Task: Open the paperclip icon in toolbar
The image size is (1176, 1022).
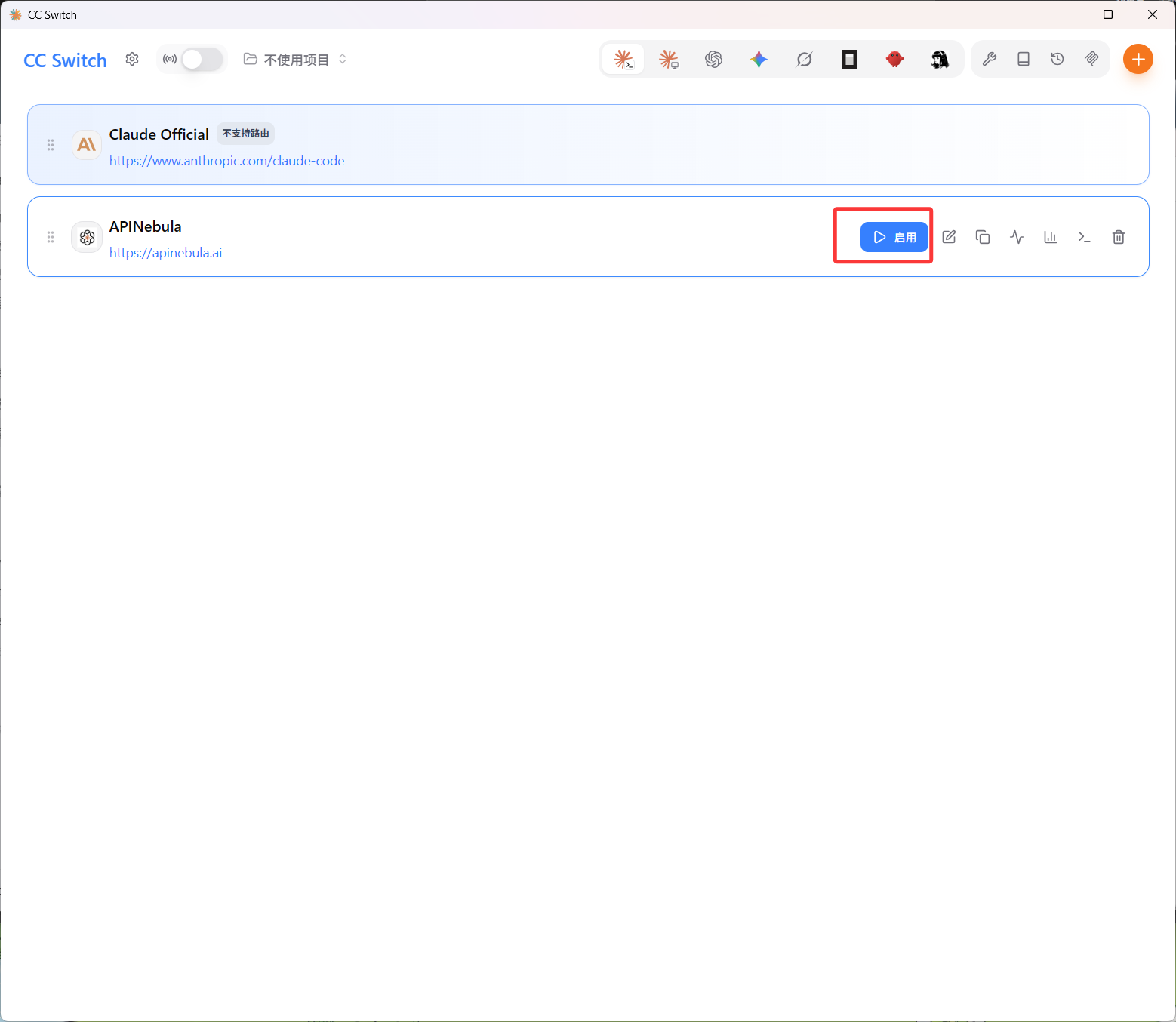Action: click(1091, 59)
